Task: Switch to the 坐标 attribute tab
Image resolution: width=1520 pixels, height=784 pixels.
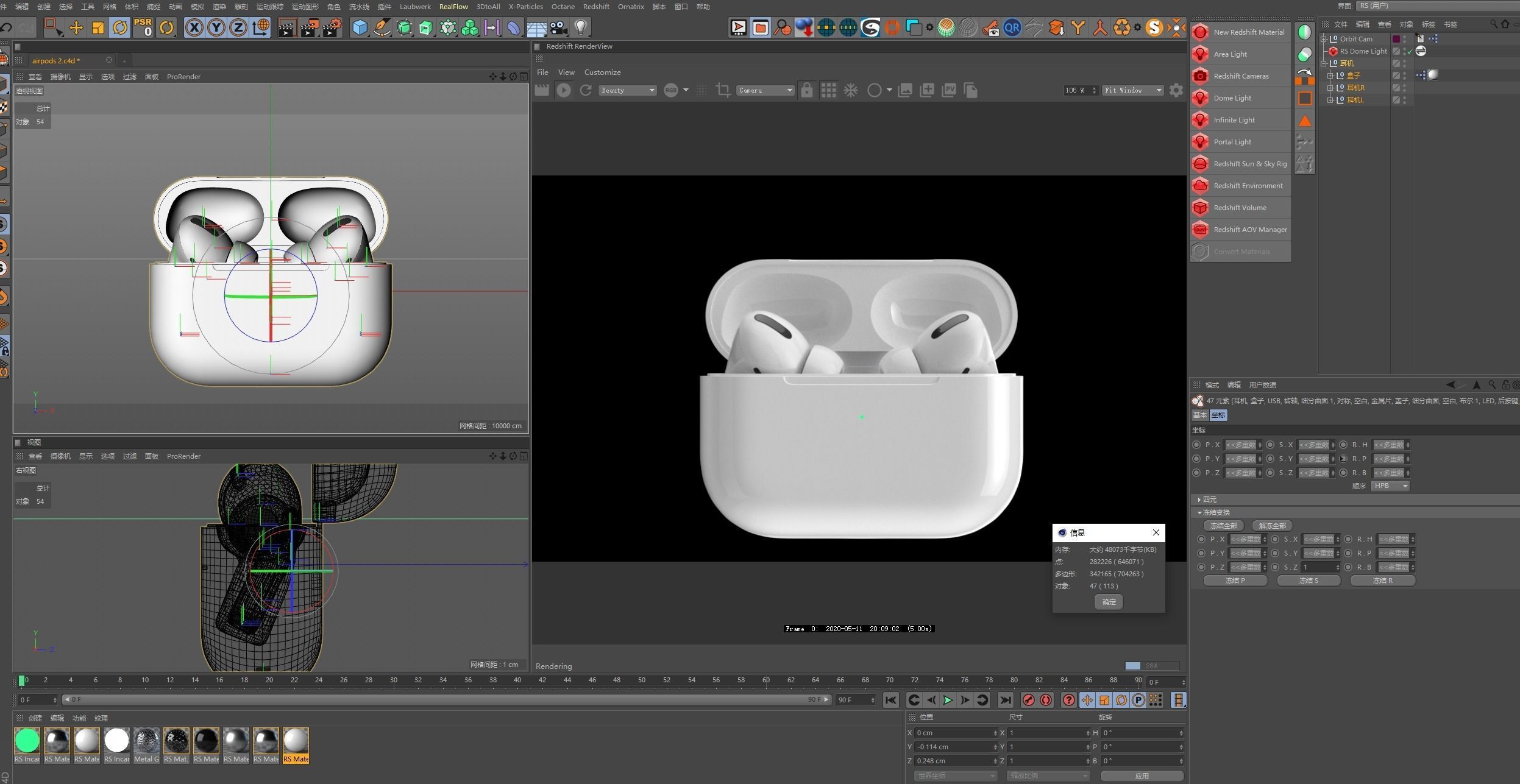Action: (1218, 415)
